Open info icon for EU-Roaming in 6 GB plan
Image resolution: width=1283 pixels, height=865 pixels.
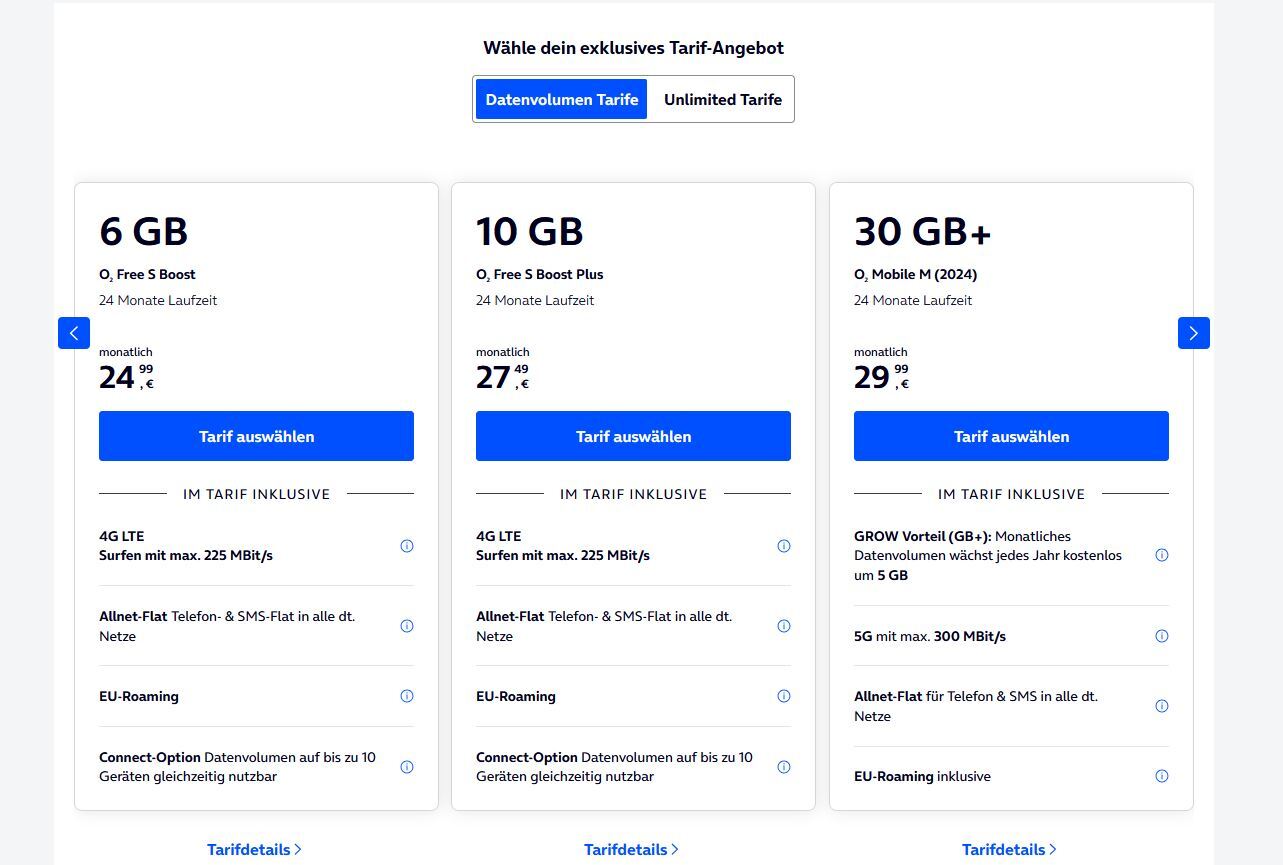(407, 696)
